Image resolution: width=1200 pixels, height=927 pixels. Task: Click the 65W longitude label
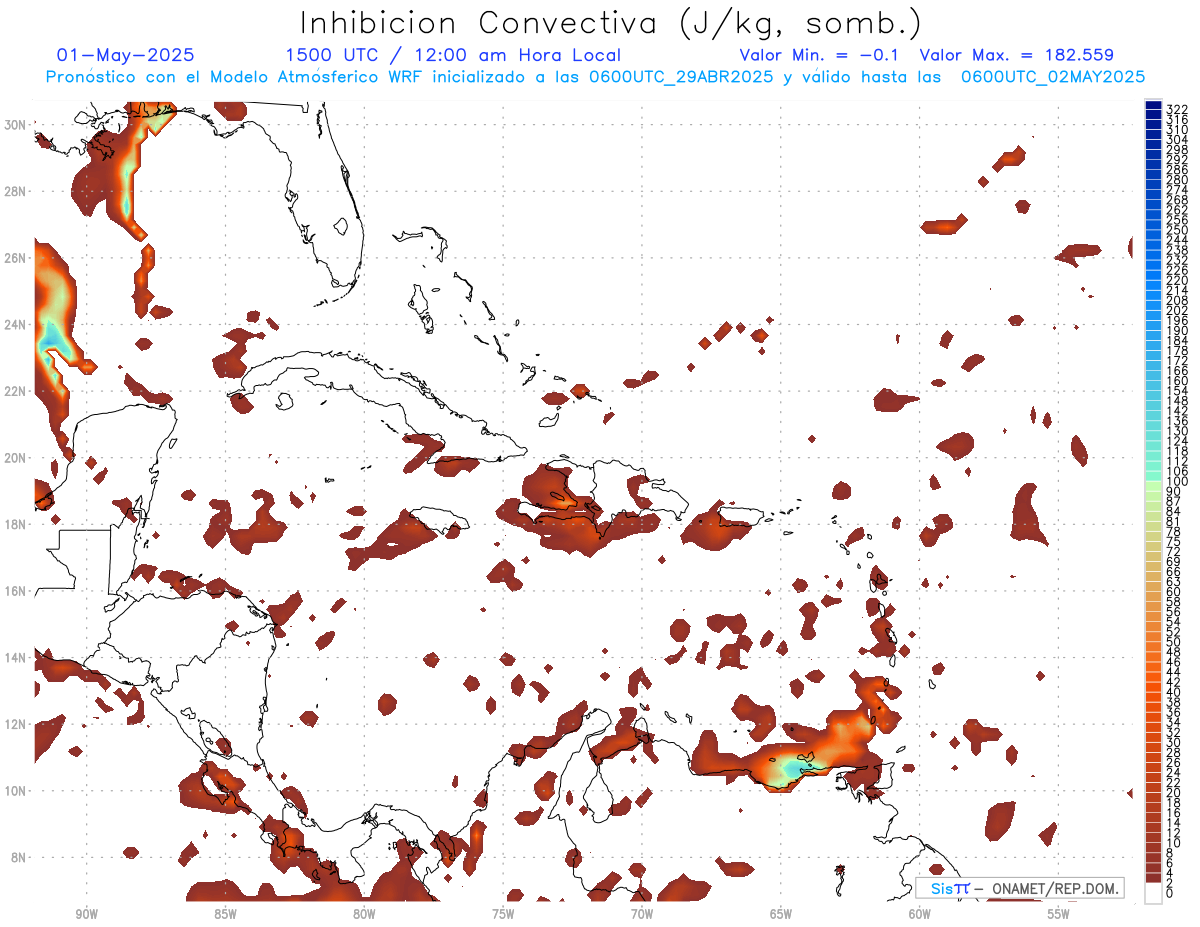[x=781, y=912]
